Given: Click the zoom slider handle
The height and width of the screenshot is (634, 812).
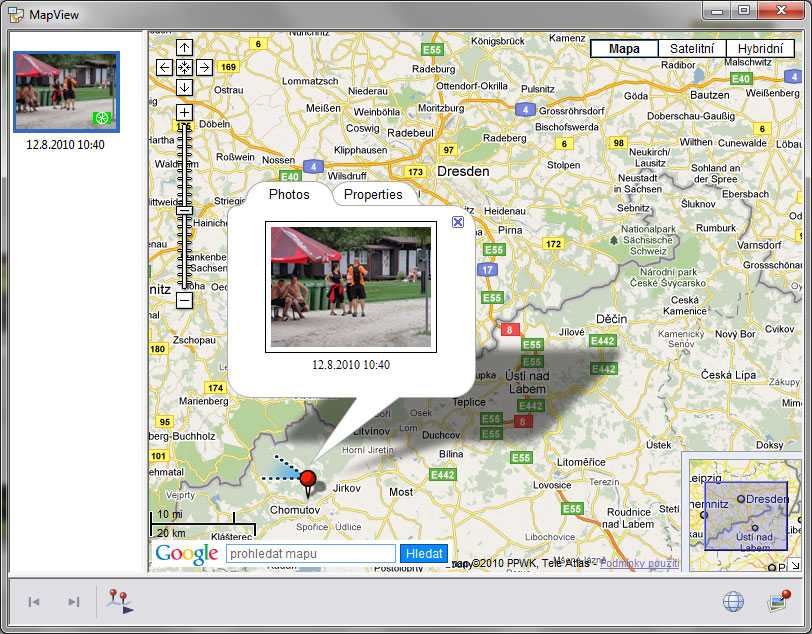Looking at the screenshot, I should (x=184, y=210).
